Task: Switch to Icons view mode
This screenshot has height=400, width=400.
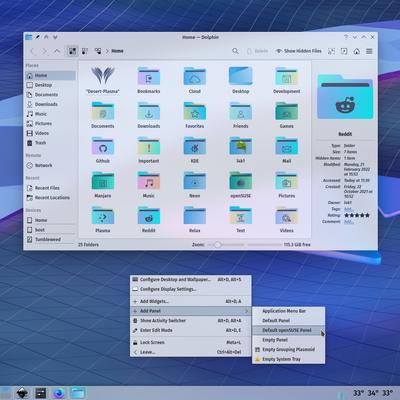Action: point(72,51)
